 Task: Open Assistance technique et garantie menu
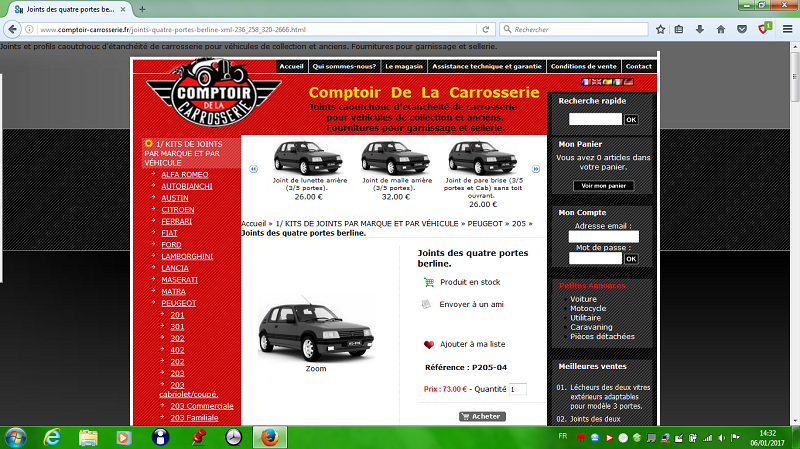pyautogui.click(x=487, y=66)
